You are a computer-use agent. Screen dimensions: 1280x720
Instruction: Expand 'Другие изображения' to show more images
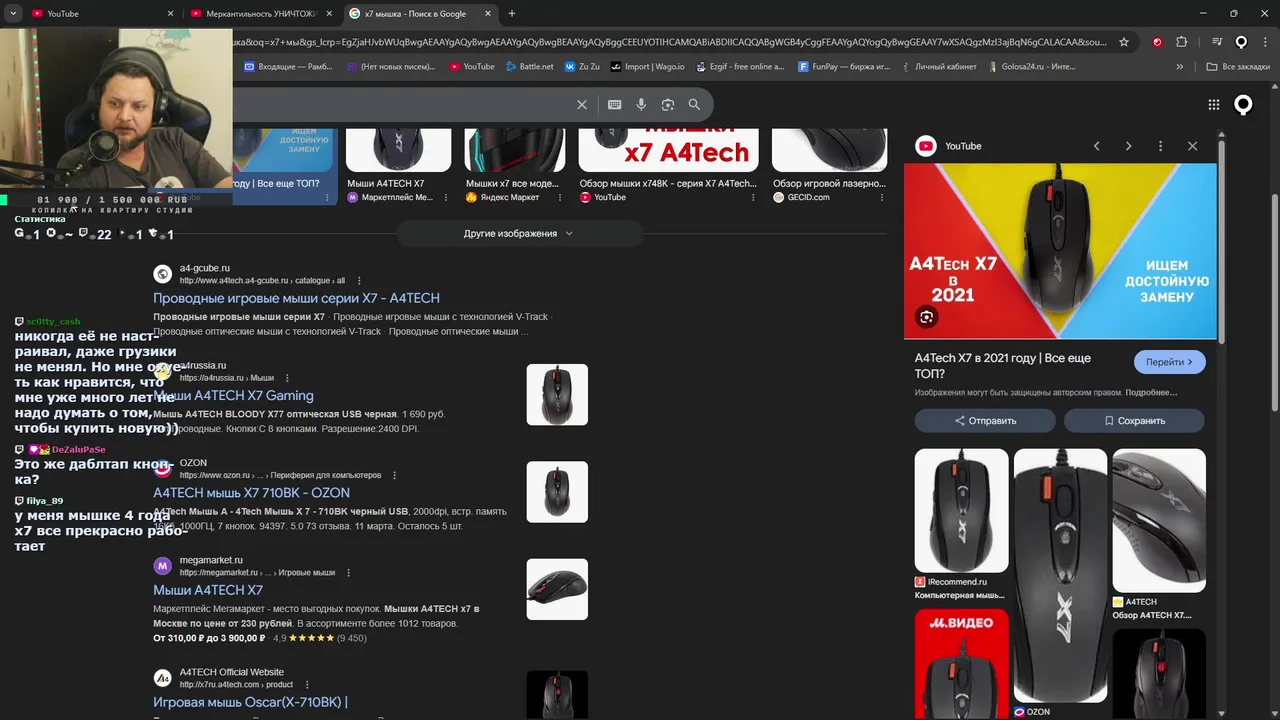coord(518,233)
